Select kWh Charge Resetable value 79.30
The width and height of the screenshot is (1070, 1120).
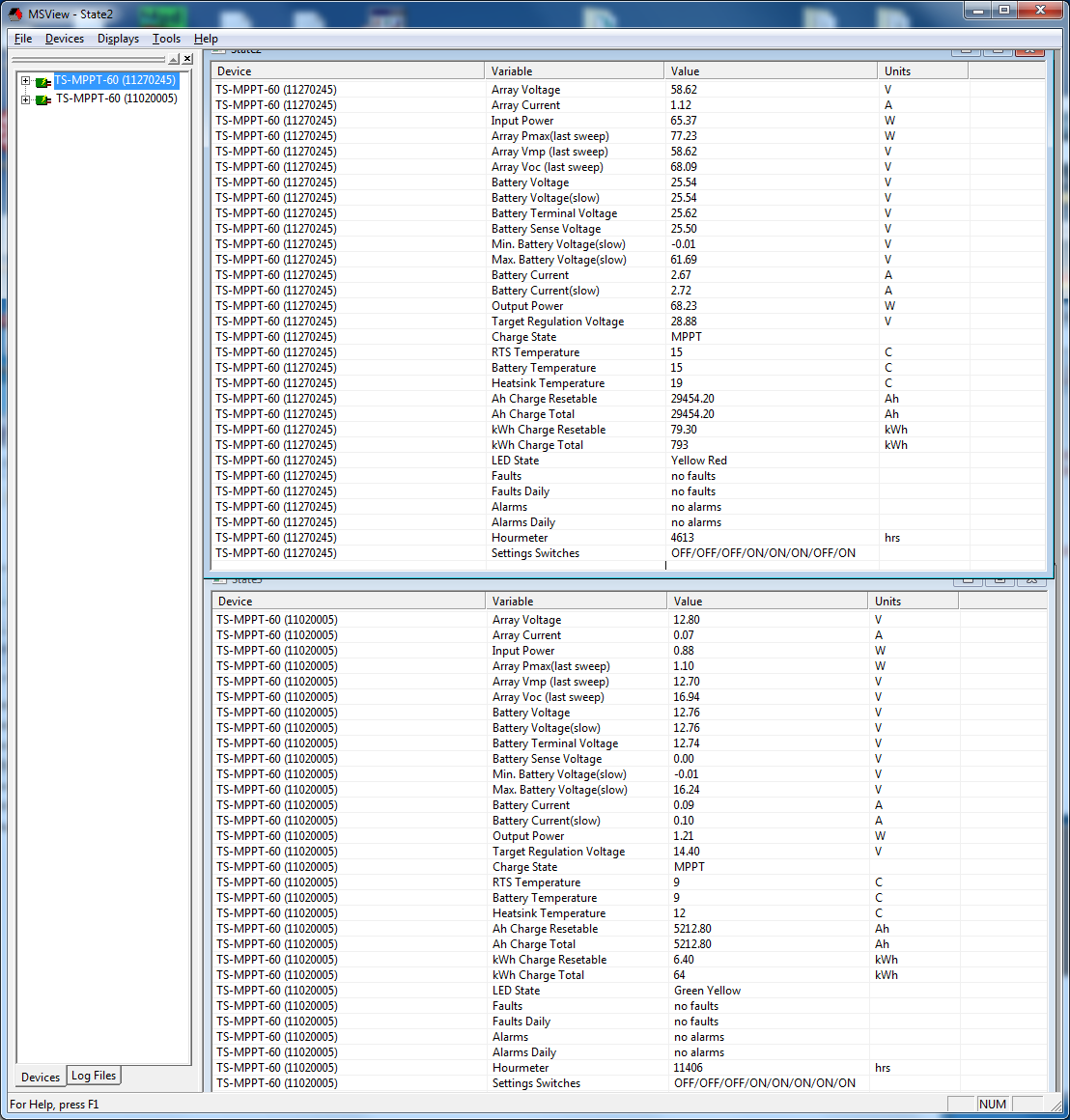684,430
